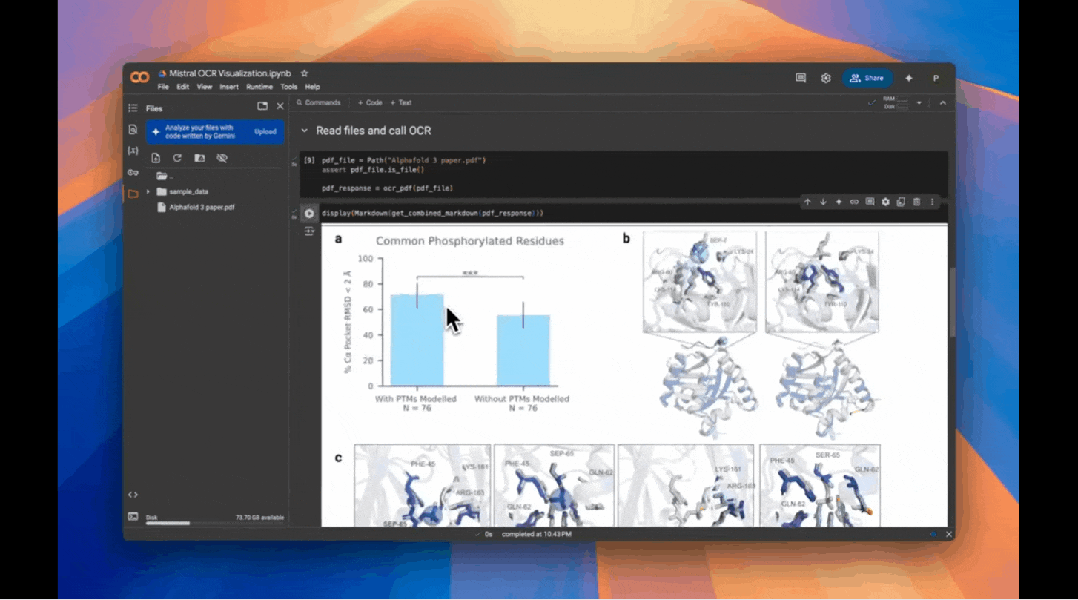The height and width of the screenshot is (600, 1078).
Task: Open variables sidebar icon
Action: pos(133,151)
